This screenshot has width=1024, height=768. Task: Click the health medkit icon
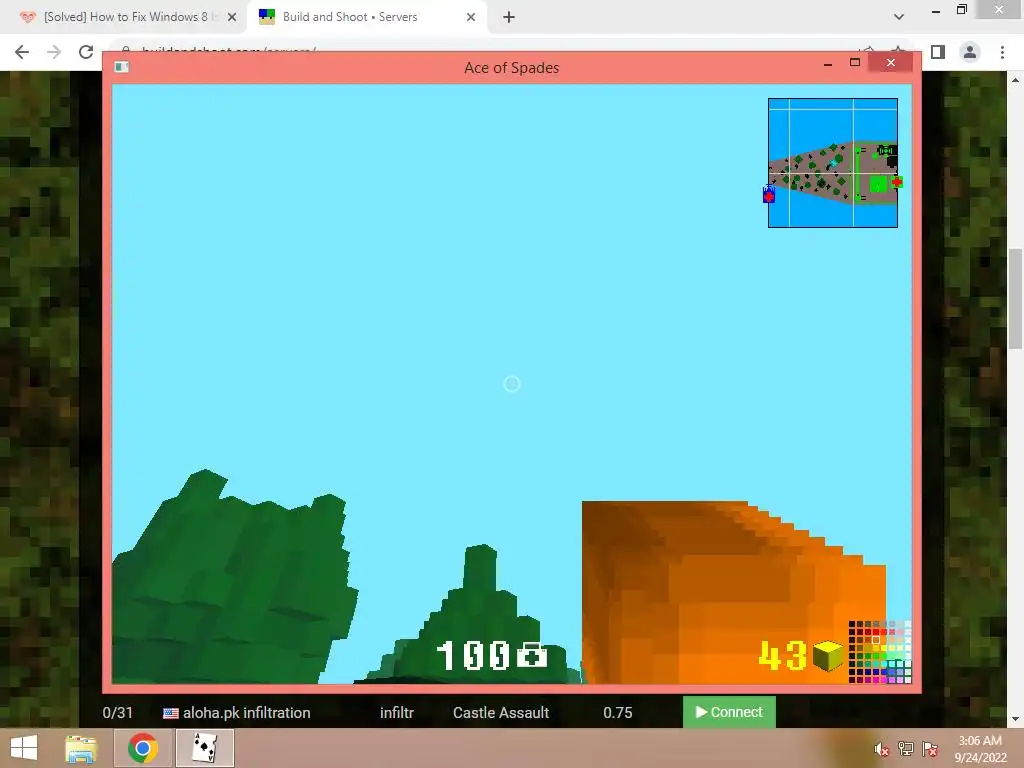point(532,655)
